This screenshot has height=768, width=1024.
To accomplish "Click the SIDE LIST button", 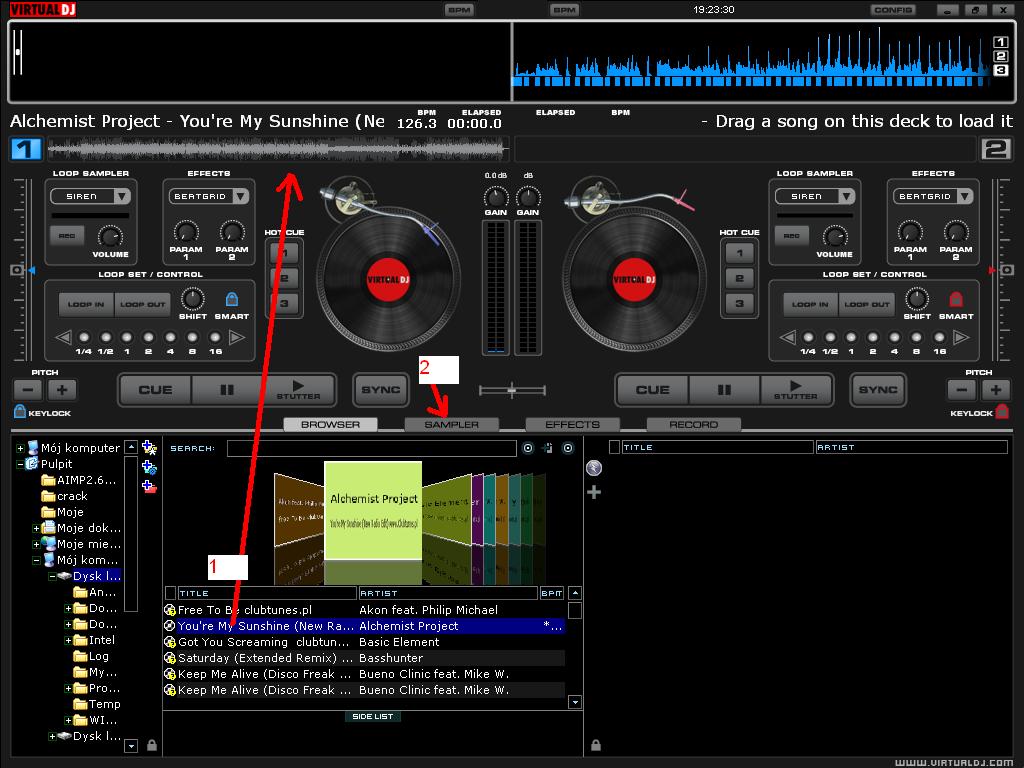I will pos(372,716).
